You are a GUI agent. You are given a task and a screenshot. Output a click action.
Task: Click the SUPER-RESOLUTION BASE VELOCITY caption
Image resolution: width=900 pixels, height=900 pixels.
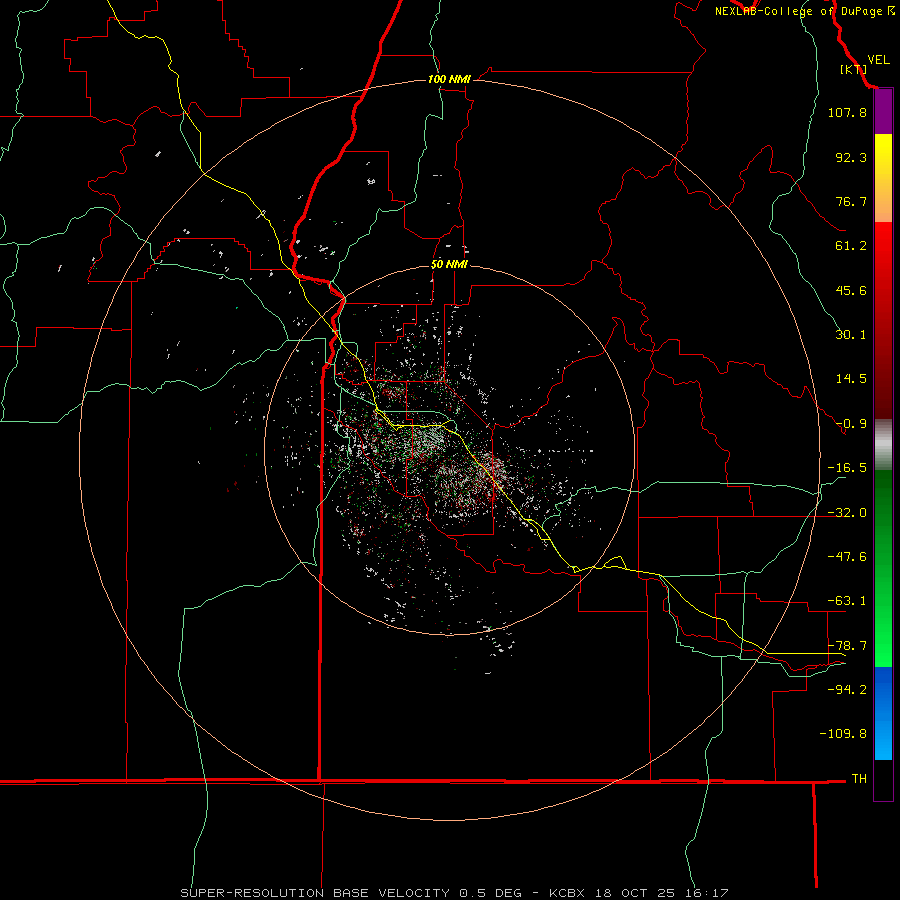click(x=315, y=893)
